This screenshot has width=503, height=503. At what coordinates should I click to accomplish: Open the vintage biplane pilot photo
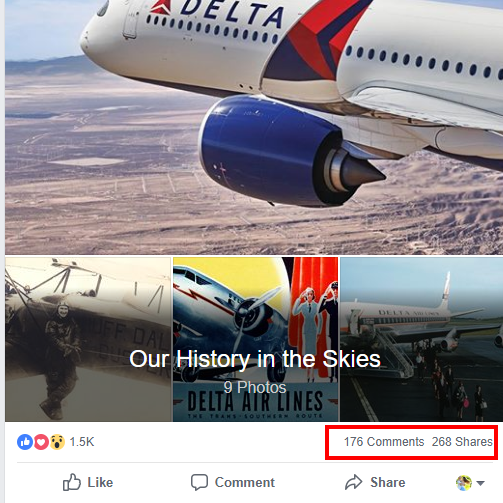pos(88,339)
